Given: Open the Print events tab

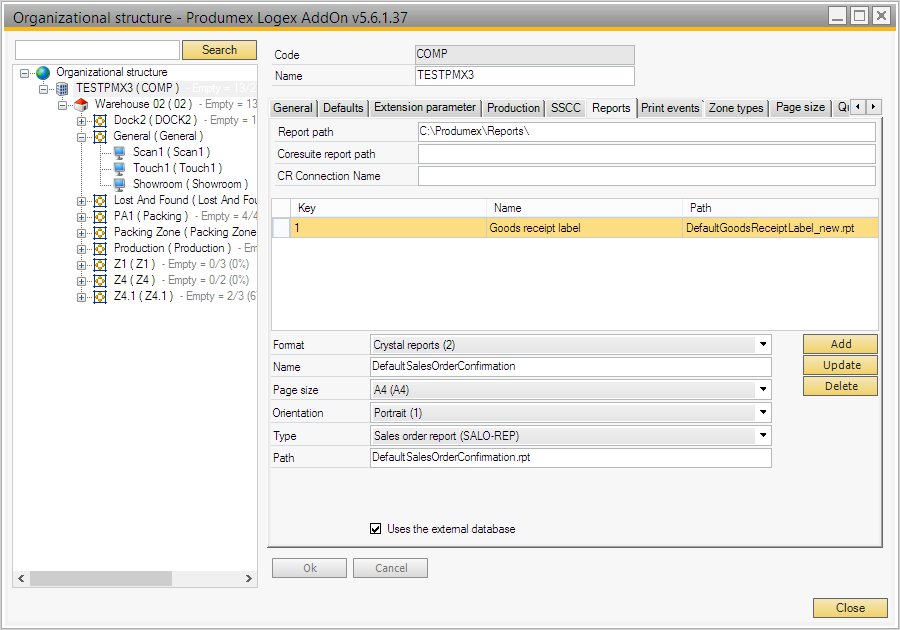Looking at the screenshot, I should point(670,108).
